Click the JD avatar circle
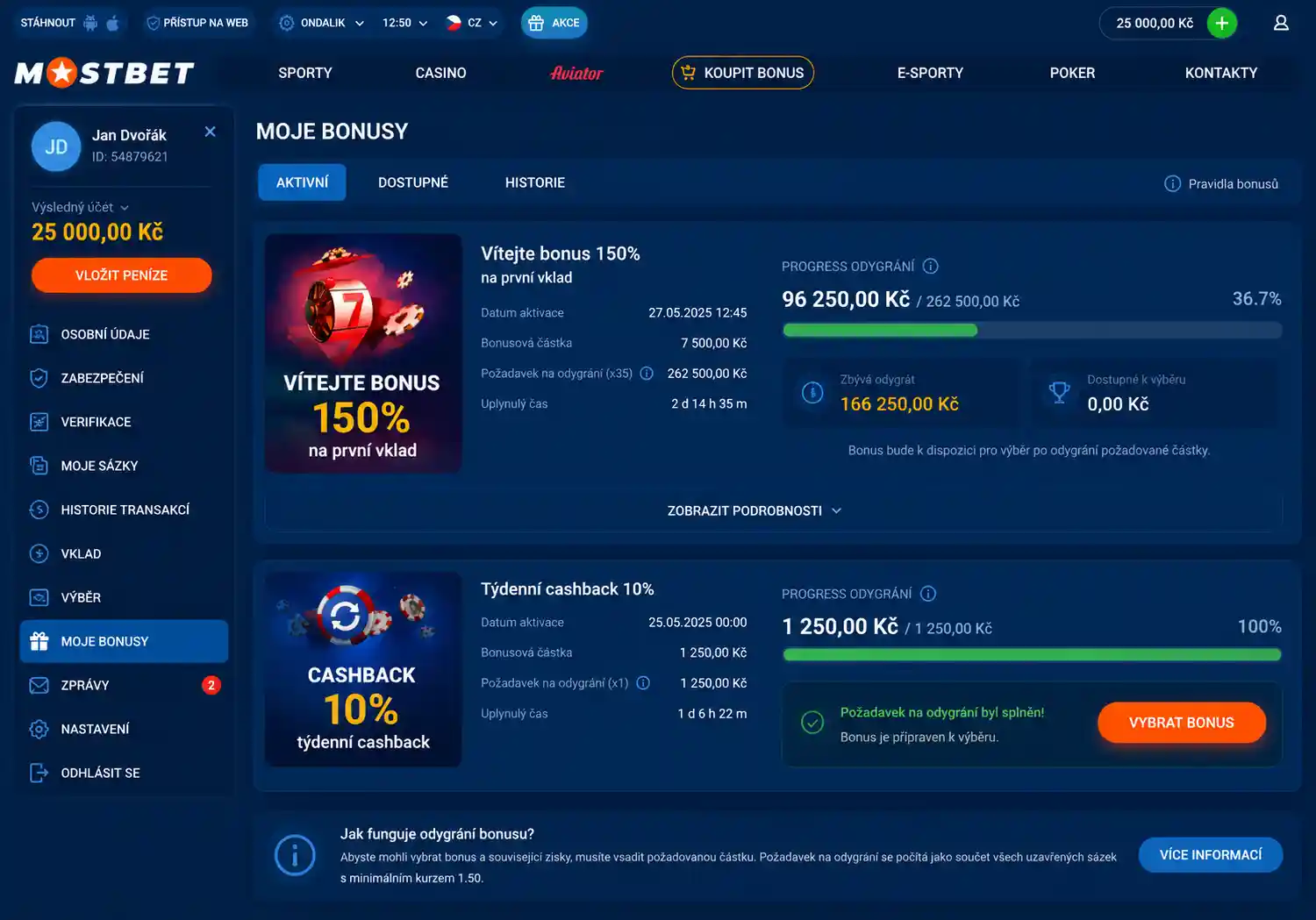Image resolution: width=1316 pixels, height=920 pixels. 56,146
